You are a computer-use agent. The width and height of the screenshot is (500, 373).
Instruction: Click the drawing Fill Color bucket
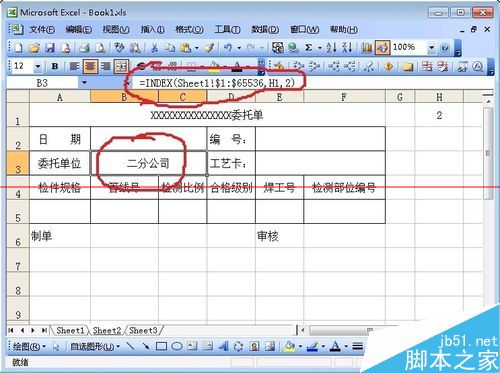pos(289,347)
